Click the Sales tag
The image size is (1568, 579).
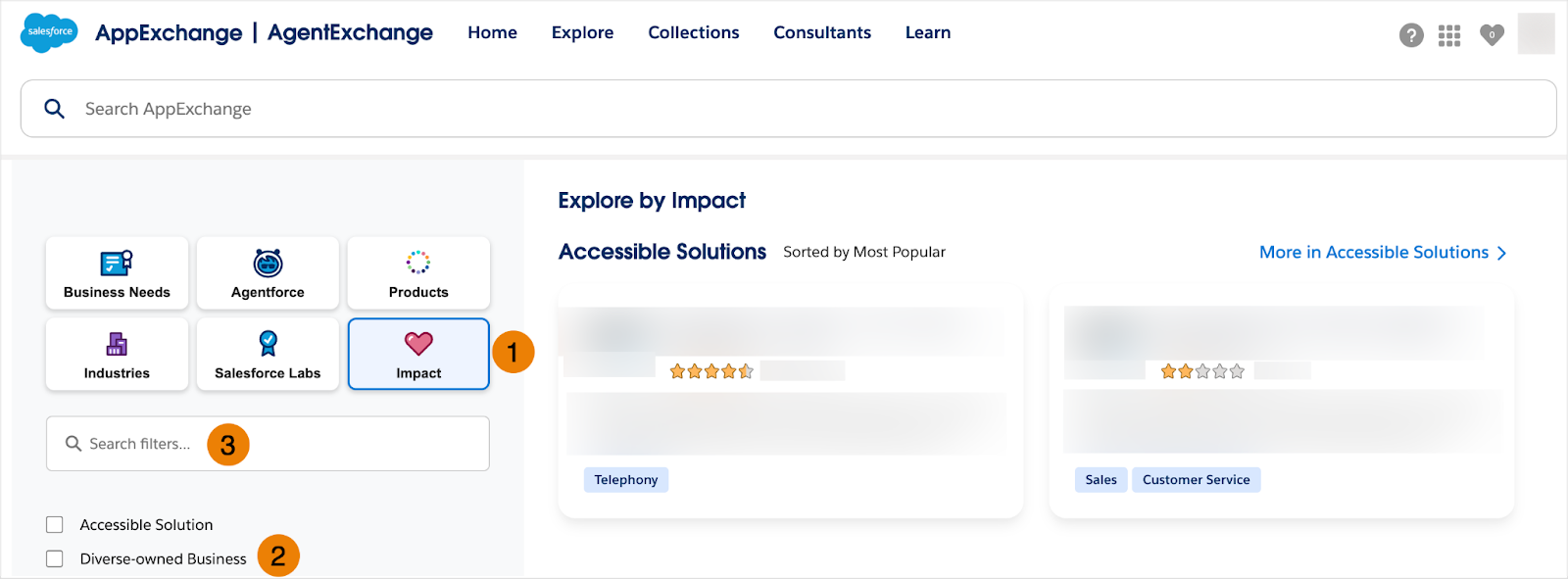coord(1101,480)
